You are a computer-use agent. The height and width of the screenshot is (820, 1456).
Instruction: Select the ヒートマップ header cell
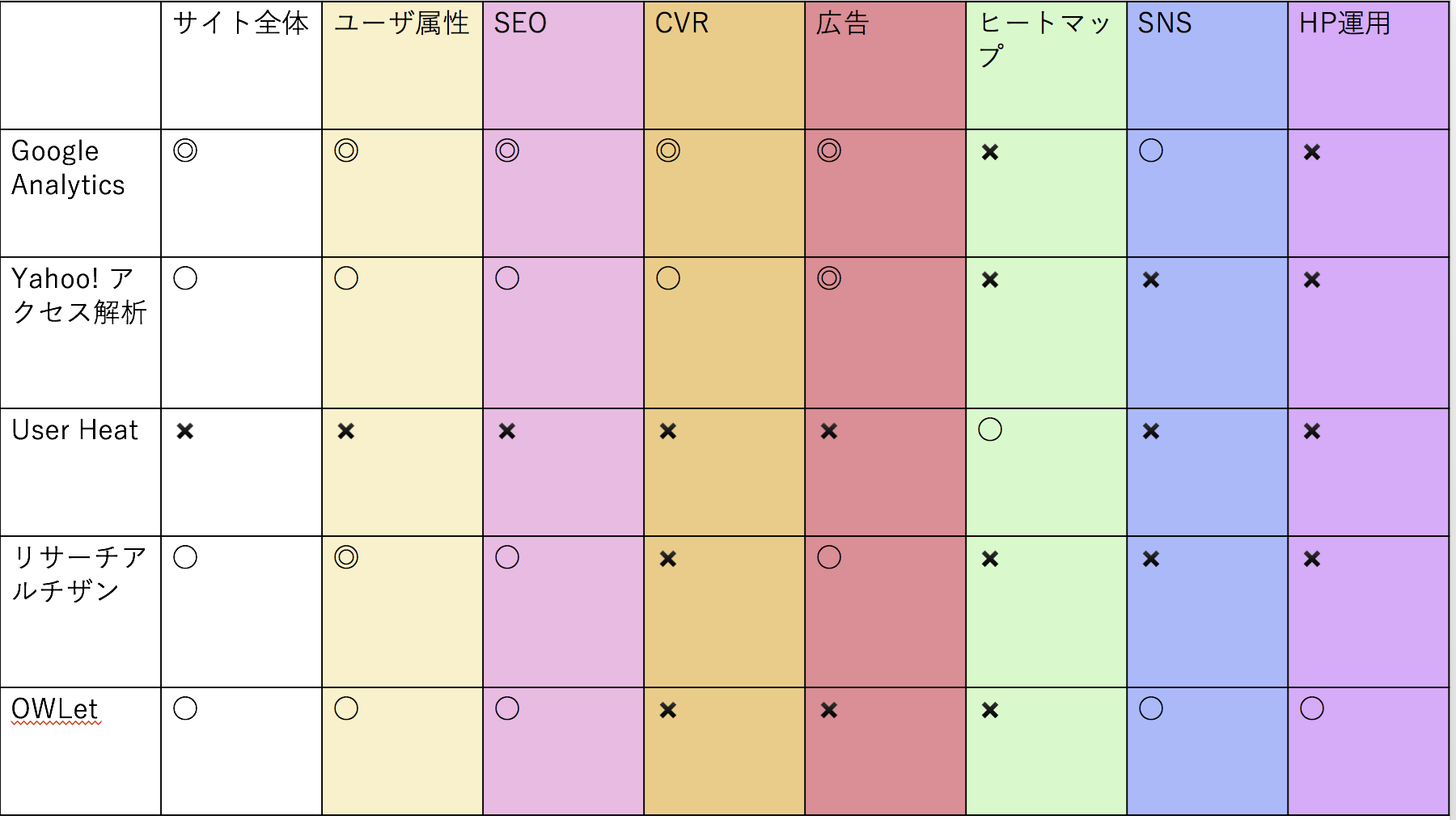(1046, 66)
